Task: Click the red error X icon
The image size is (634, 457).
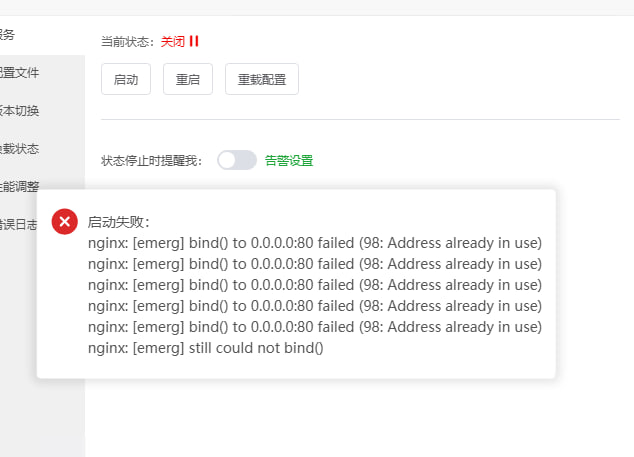Action: pyautogui.click(x=65, y=222)
